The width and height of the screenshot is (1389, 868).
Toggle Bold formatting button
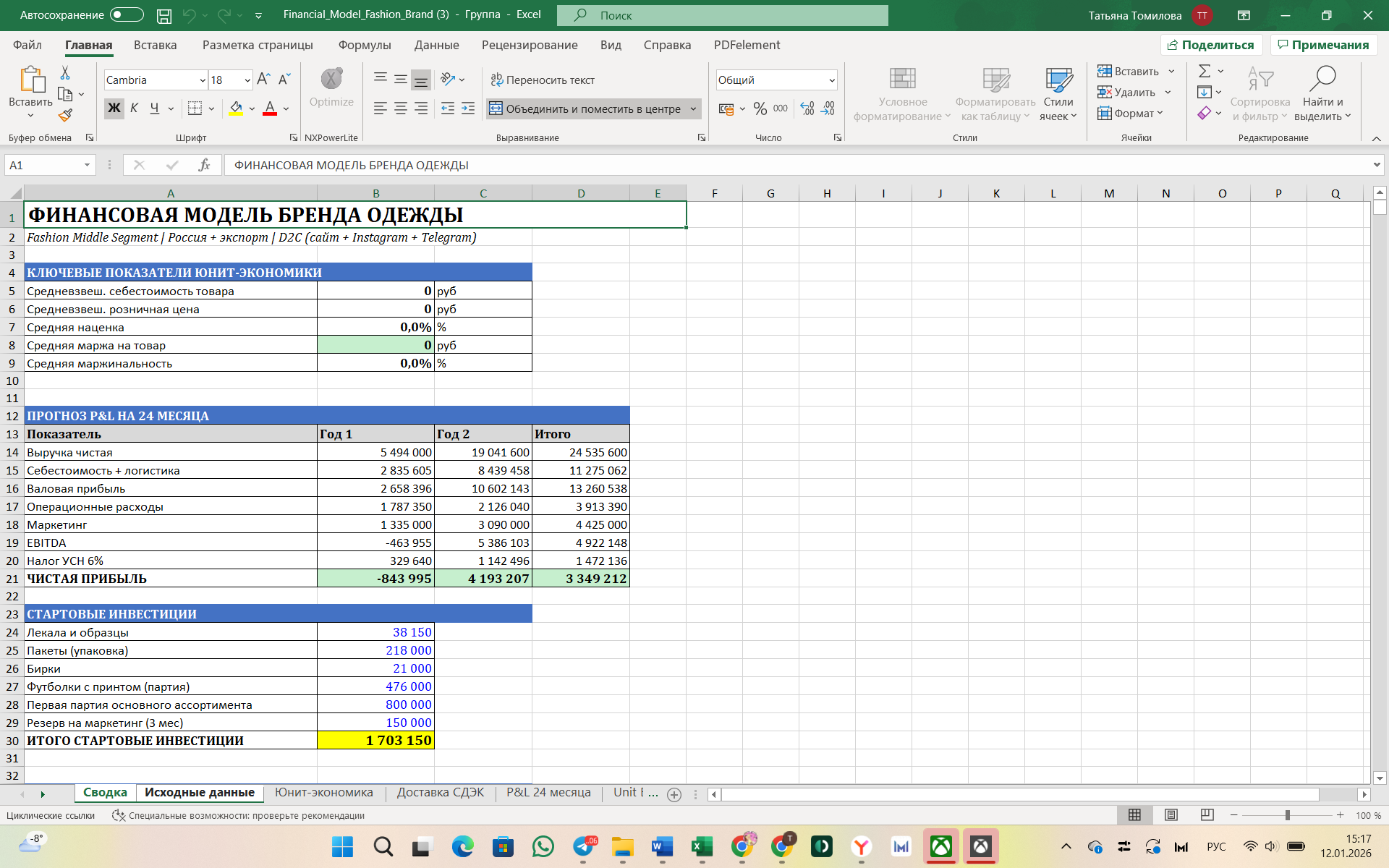pos(114,109)
